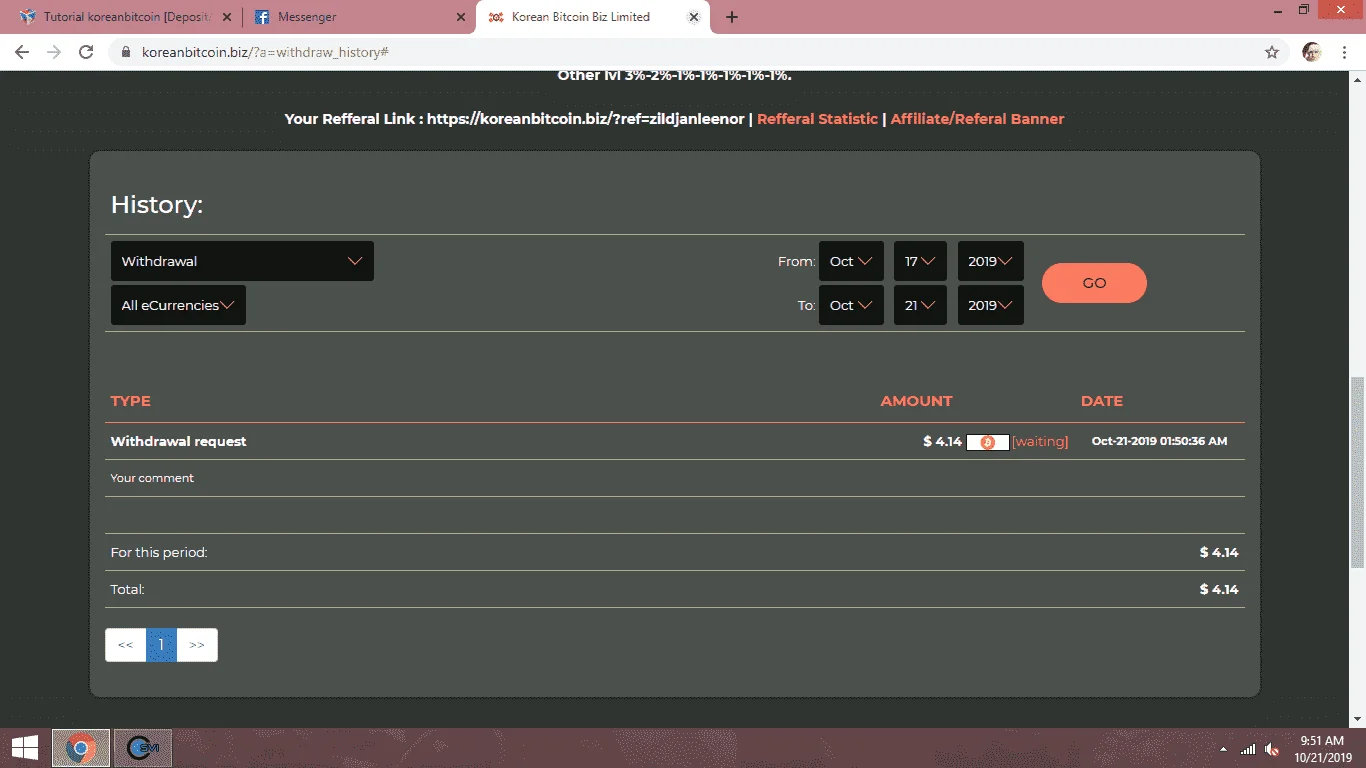Open Affiliate/Referal Banner link

[x=977, y=119]
